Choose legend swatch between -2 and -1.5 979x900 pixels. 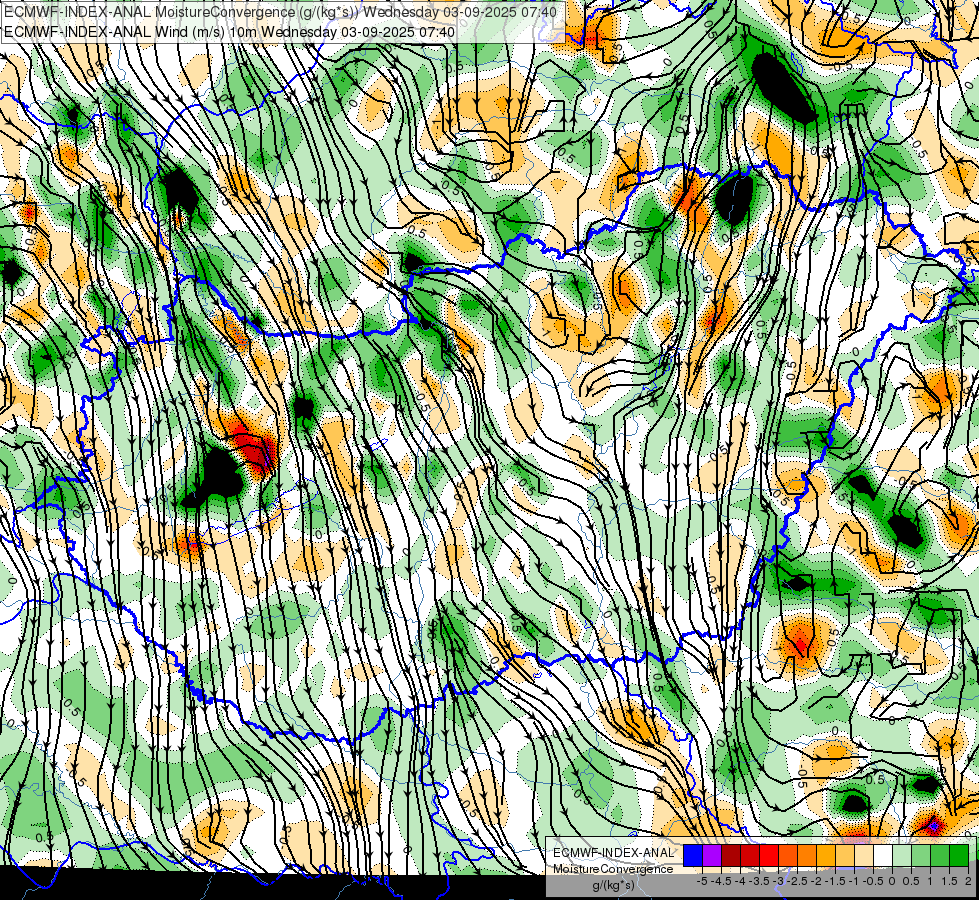tap(826, 855)
